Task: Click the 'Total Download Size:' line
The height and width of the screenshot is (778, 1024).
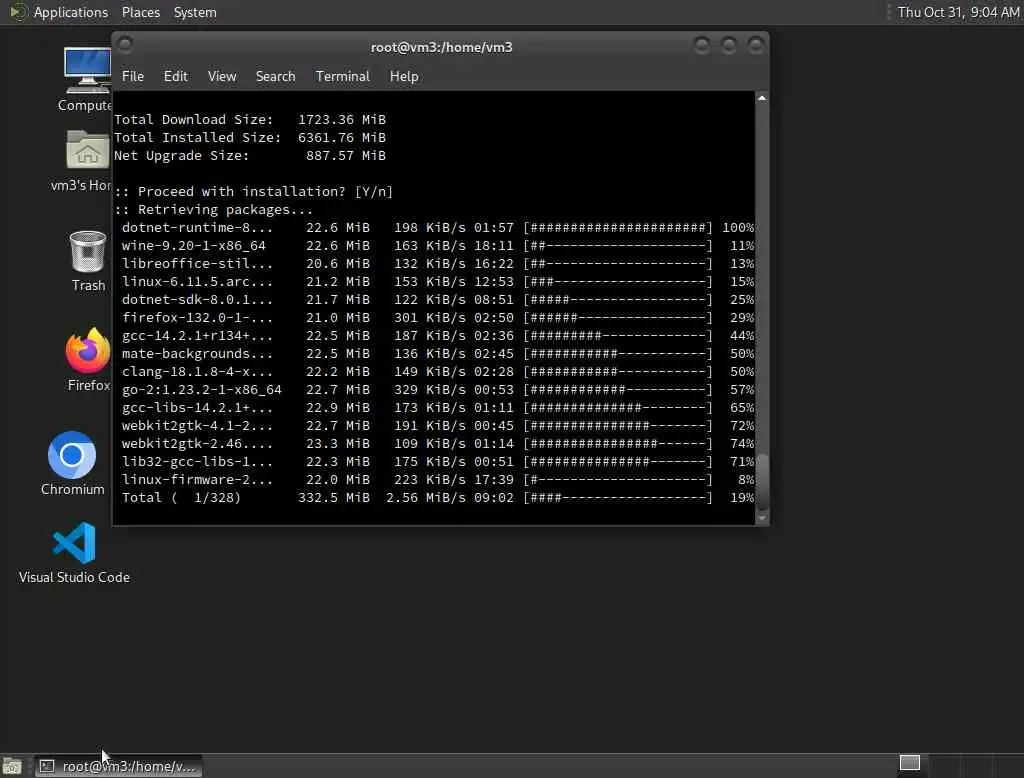Action: click(250, 120)
